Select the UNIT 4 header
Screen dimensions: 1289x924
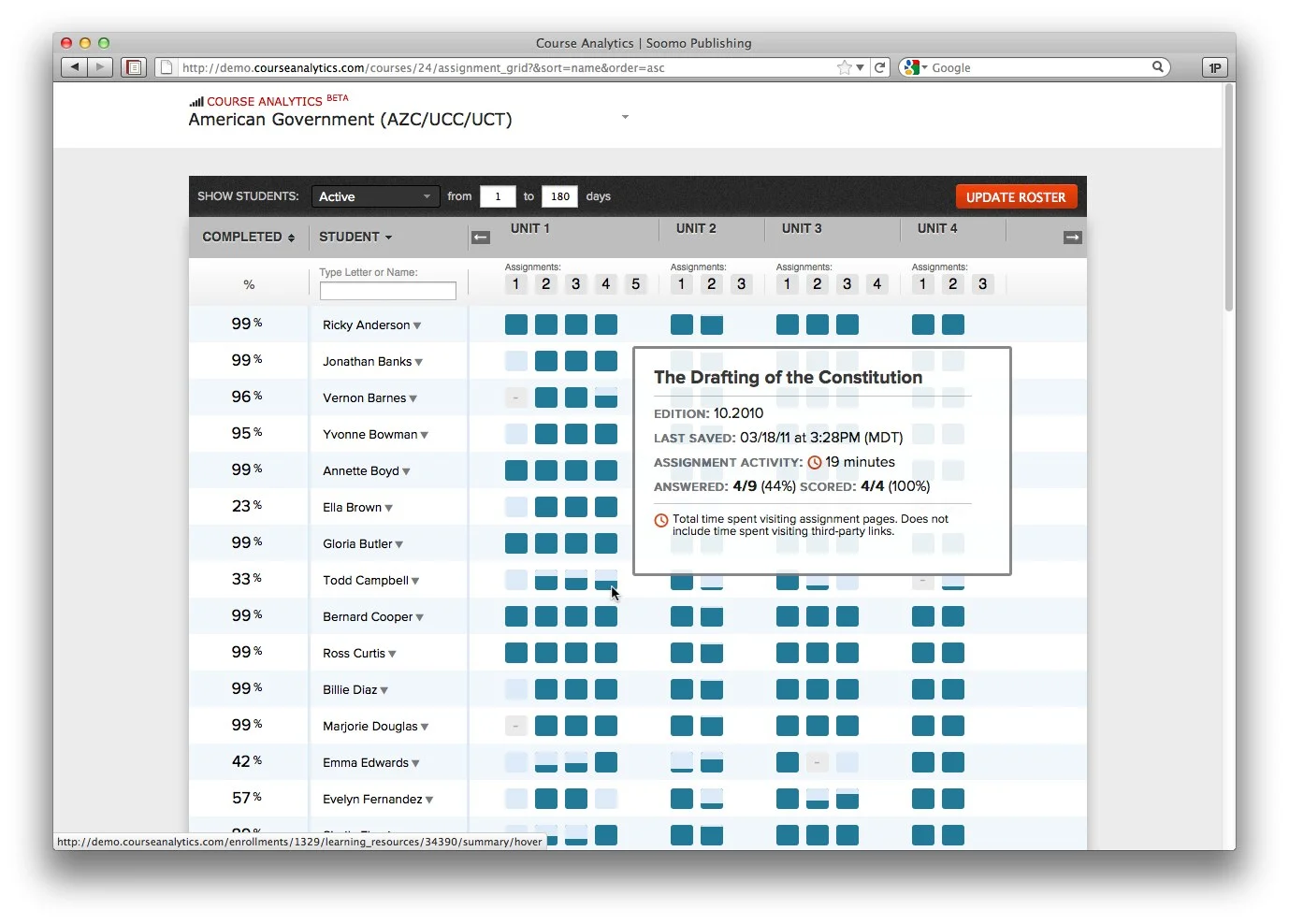pyautogui.click(x=937, y=228)
